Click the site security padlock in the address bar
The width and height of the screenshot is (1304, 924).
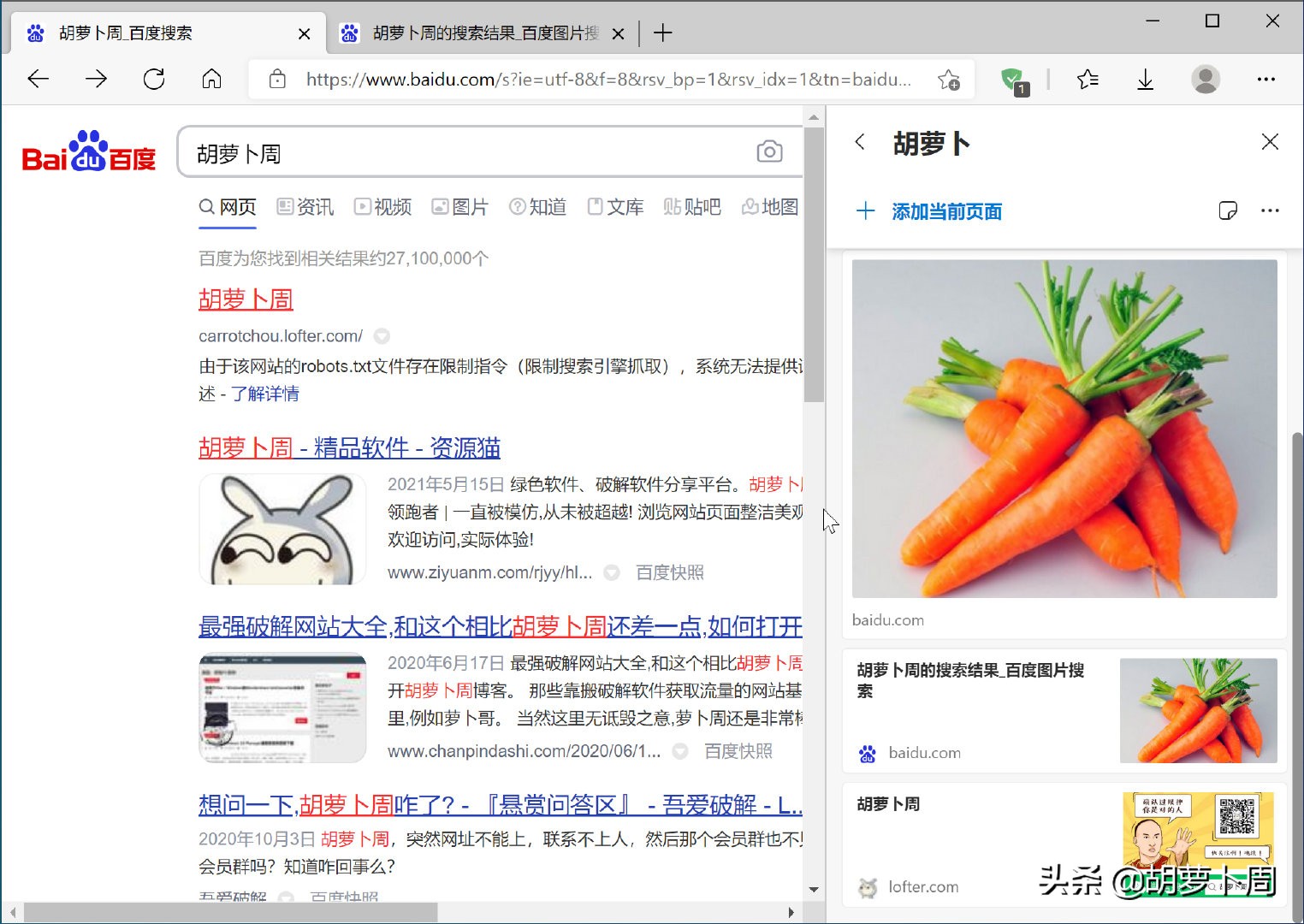[277, 79]
